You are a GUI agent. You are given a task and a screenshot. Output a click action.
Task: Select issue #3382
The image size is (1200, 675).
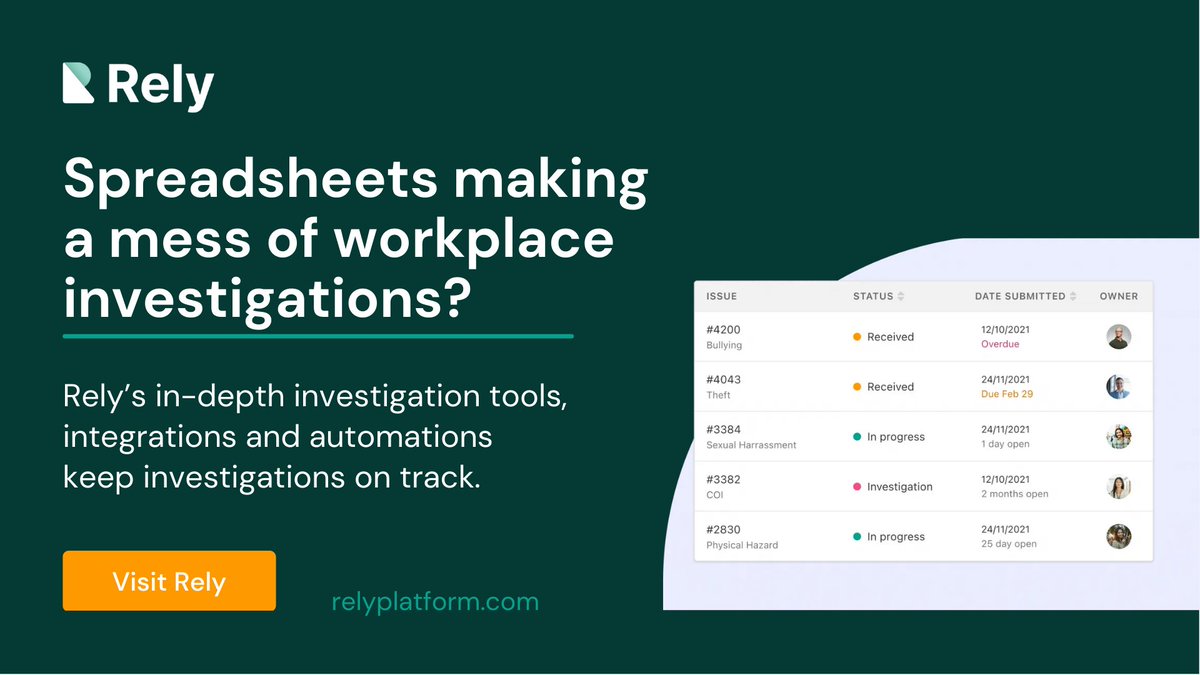723,479
